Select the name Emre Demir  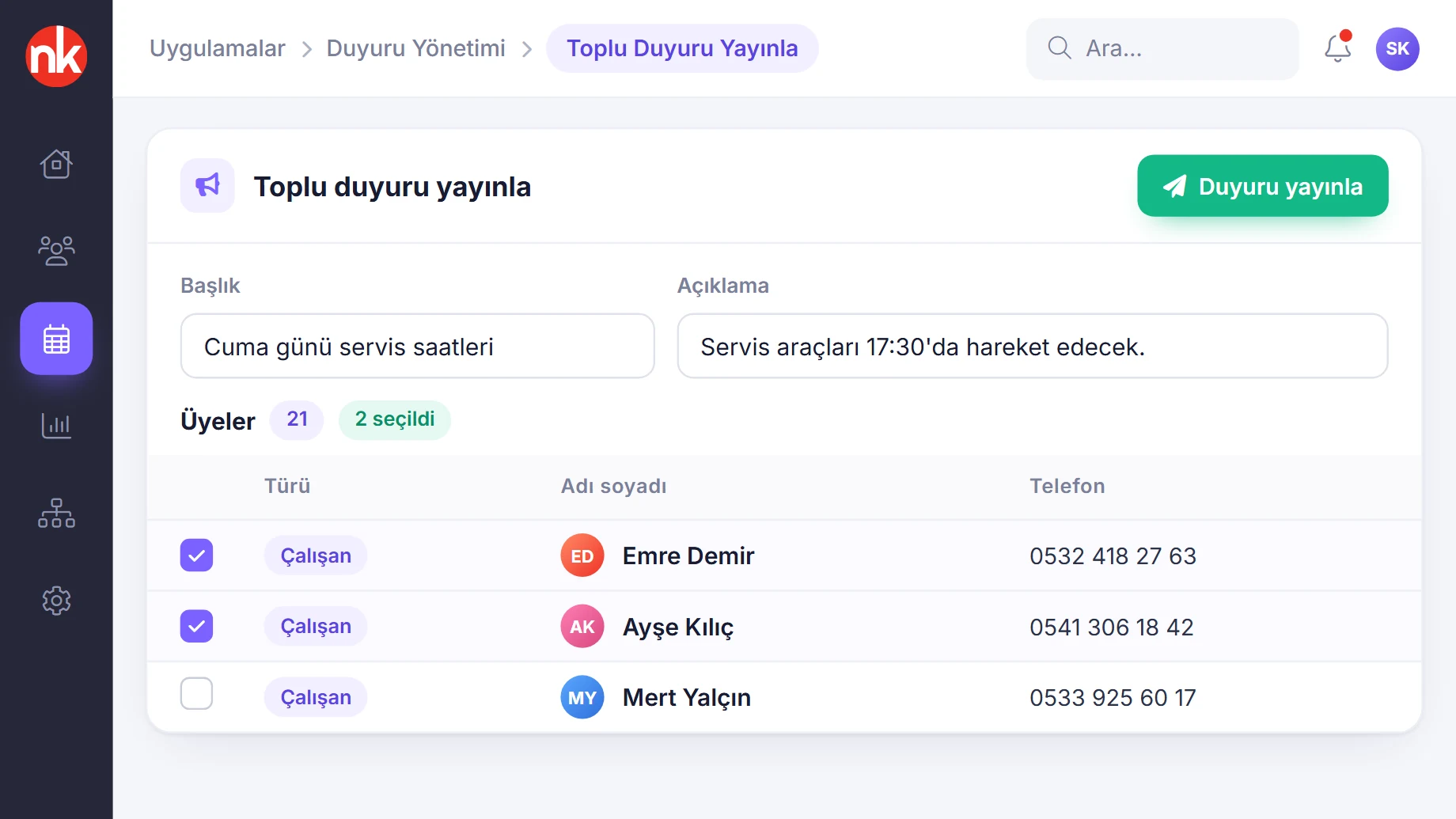pyautogui.click(x=688, y=555)
